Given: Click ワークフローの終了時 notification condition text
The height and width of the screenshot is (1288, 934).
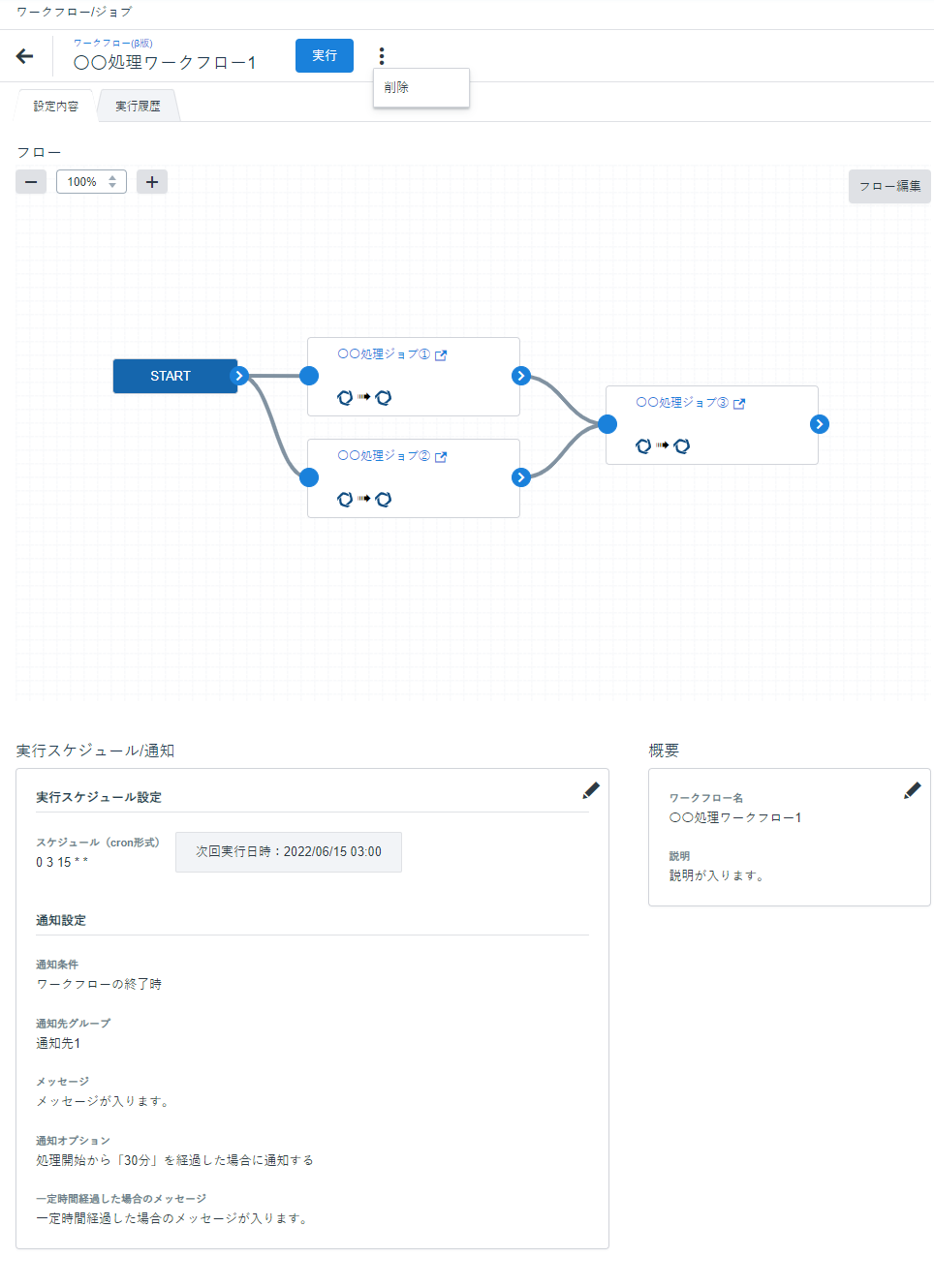Looking at the screenshot, I should (x=99, y=984).
